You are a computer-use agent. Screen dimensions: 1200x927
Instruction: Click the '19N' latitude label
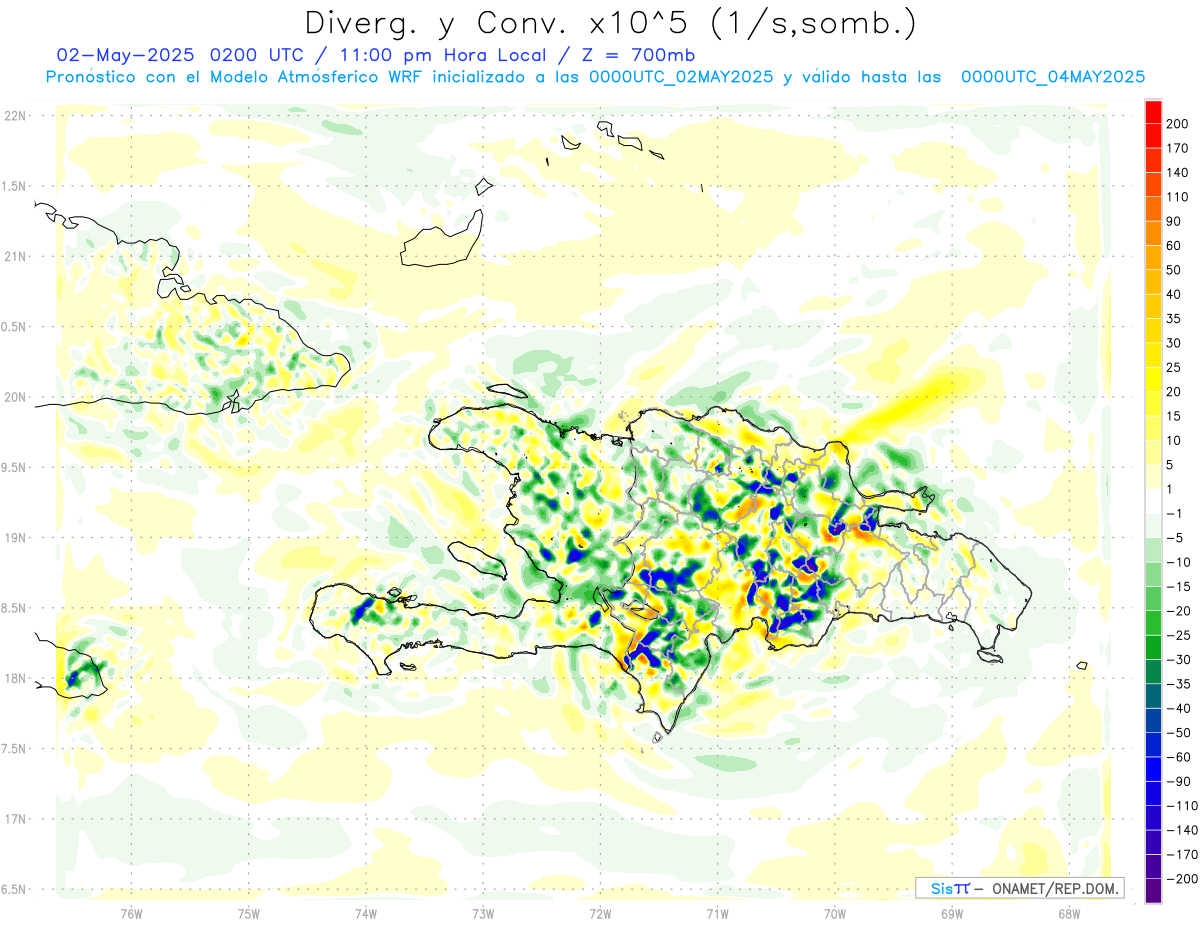click(x=14, y=538)
